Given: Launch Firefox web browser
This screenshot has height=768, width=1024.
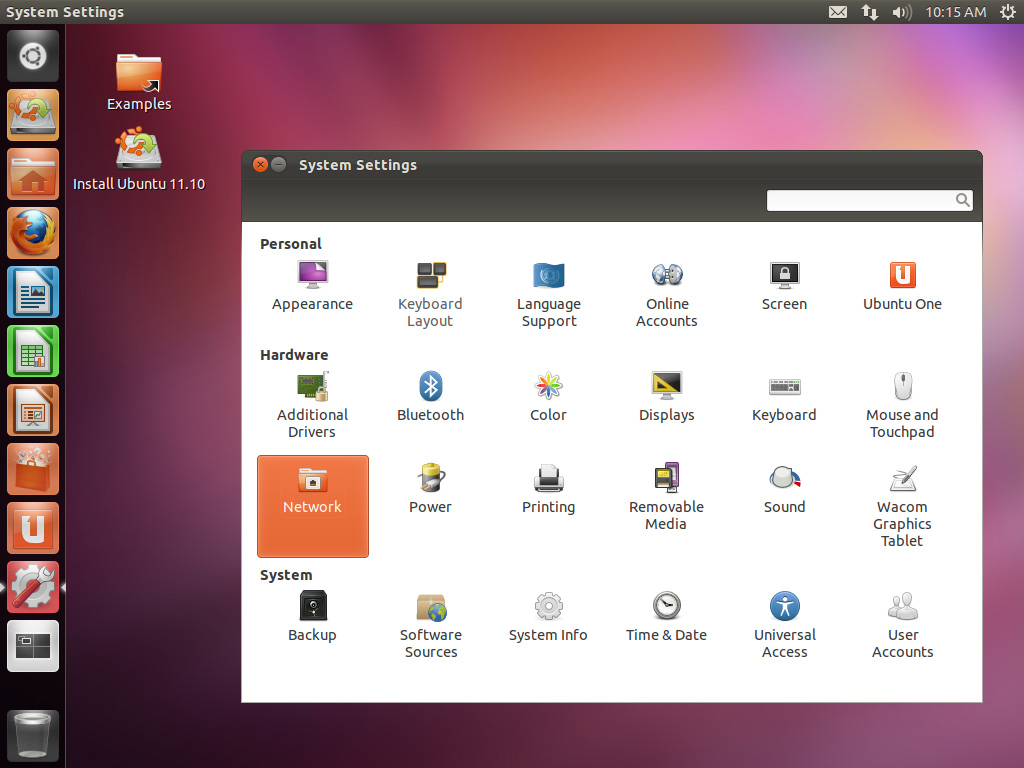Looking at the screenshot, I should tap(33, 233).
